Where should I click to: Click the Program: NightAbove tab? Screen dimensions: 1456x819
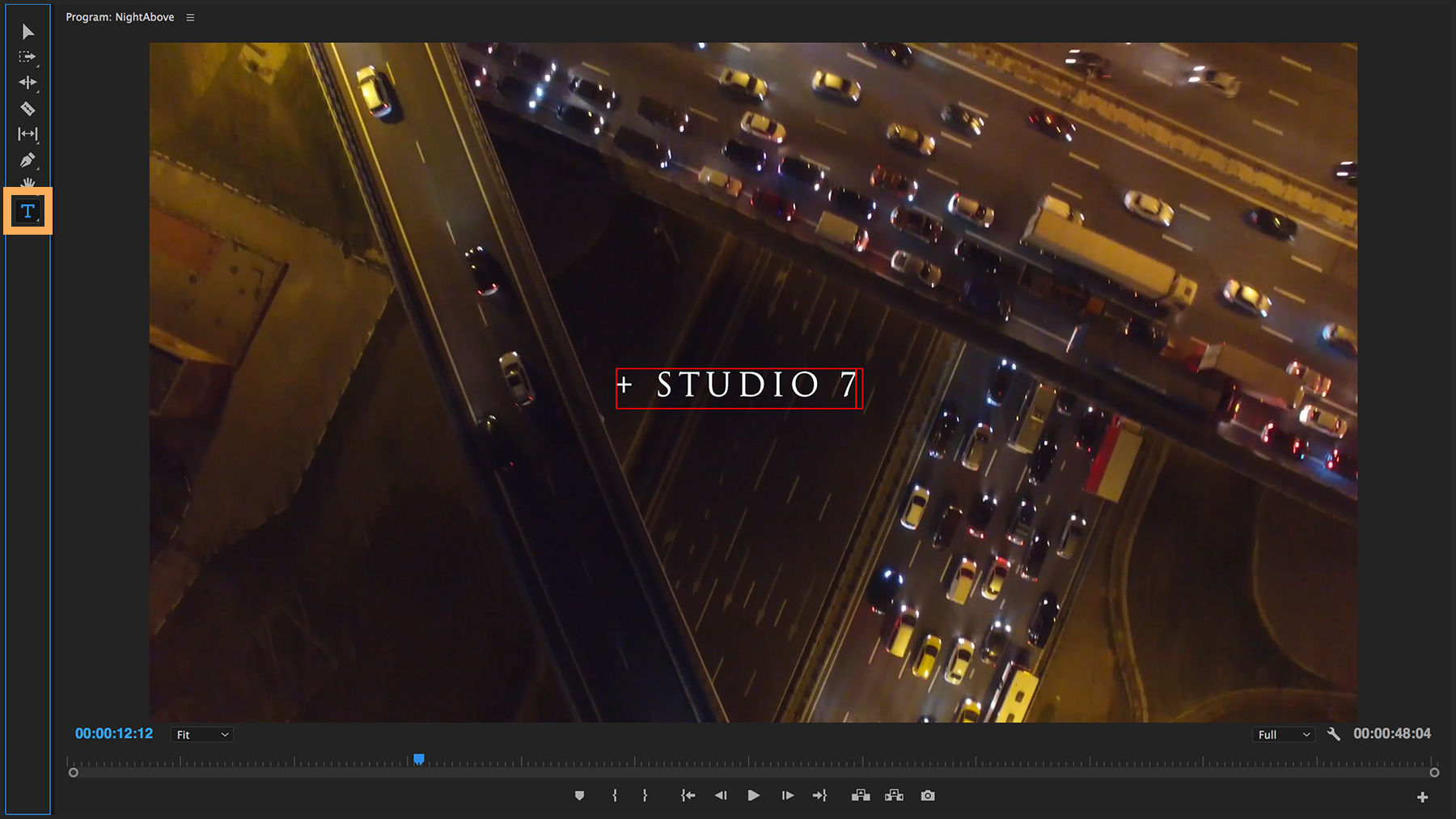point(118,16)
